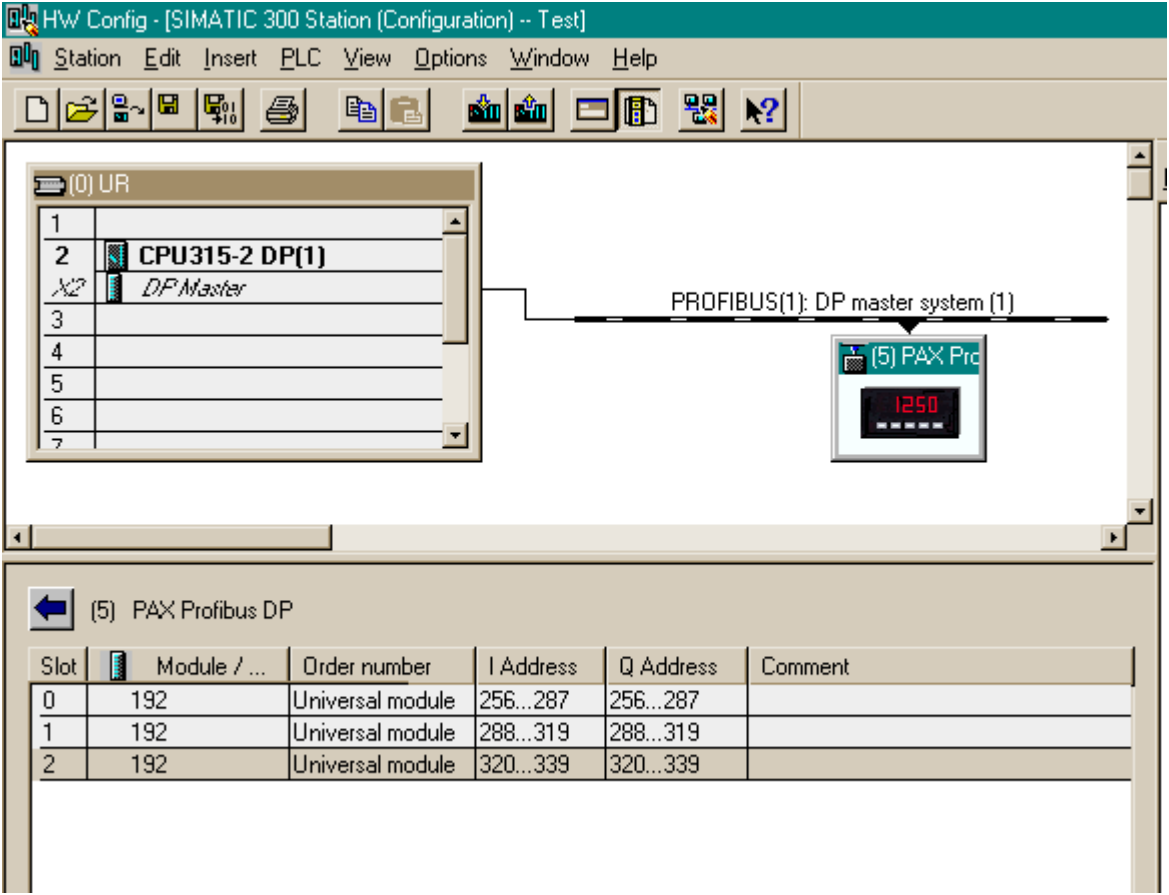The image size is (1169, 895).
Task: Click the module icon column header
Action: (117, 665)
